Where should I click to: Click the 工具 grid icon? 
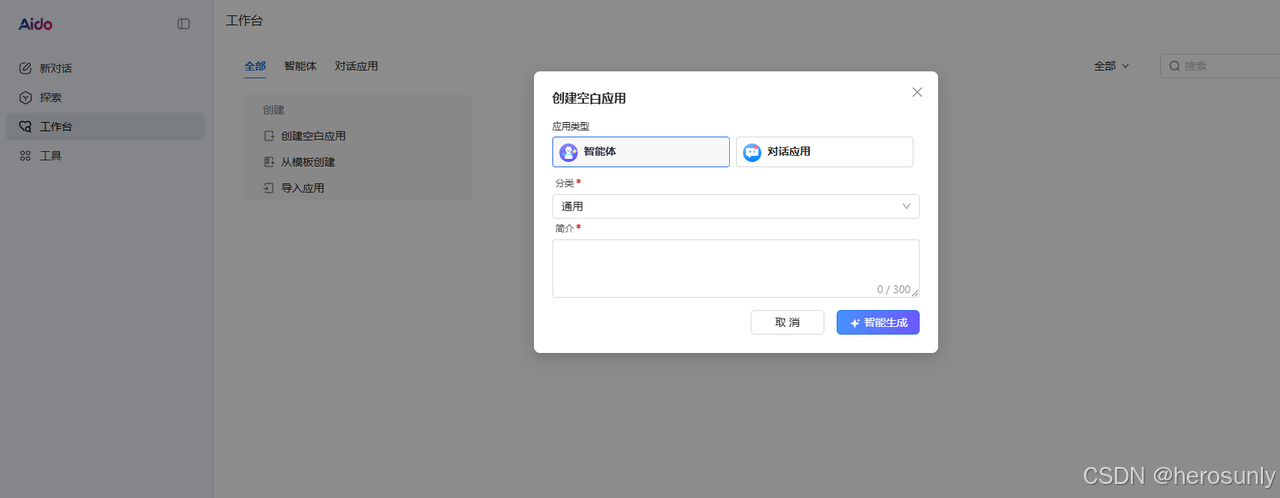(26, 156)
